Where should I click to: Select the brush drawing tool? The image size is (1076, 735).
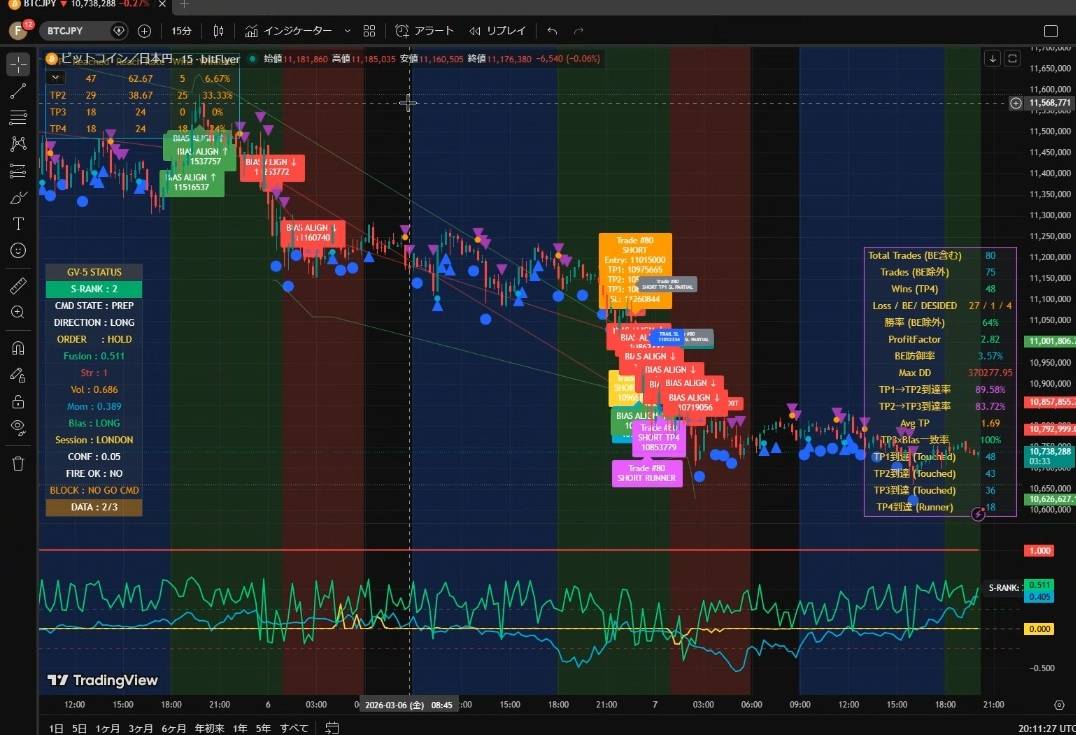pos(18,197)
